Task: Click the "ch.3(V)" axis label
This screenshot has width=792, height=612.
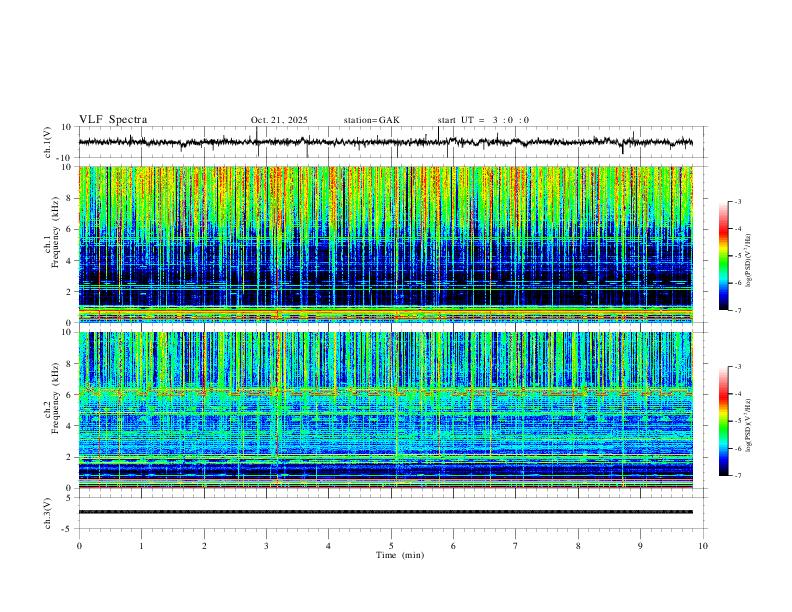Action: [x=48, y=513]
